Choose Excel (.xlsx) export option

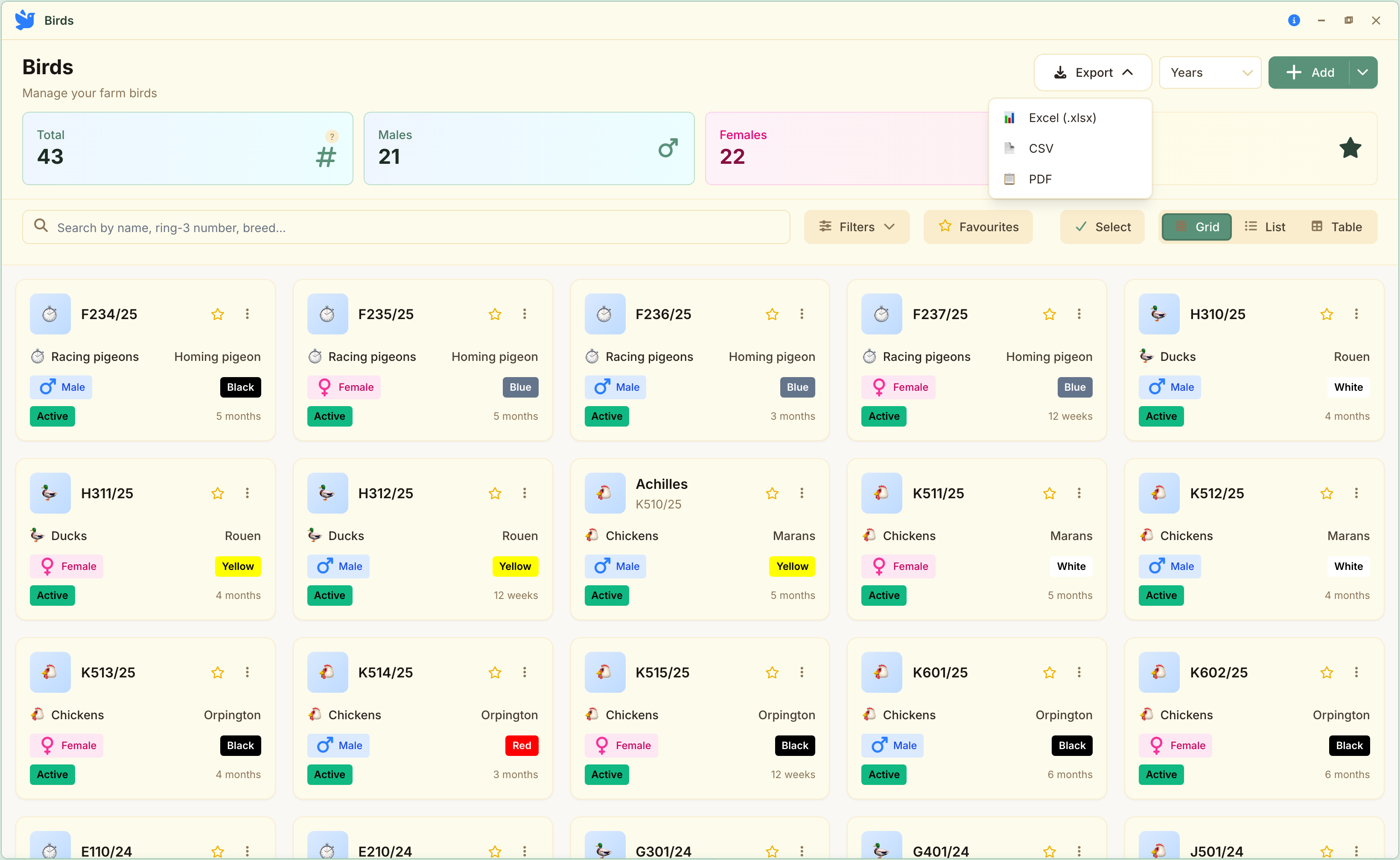1070,118
